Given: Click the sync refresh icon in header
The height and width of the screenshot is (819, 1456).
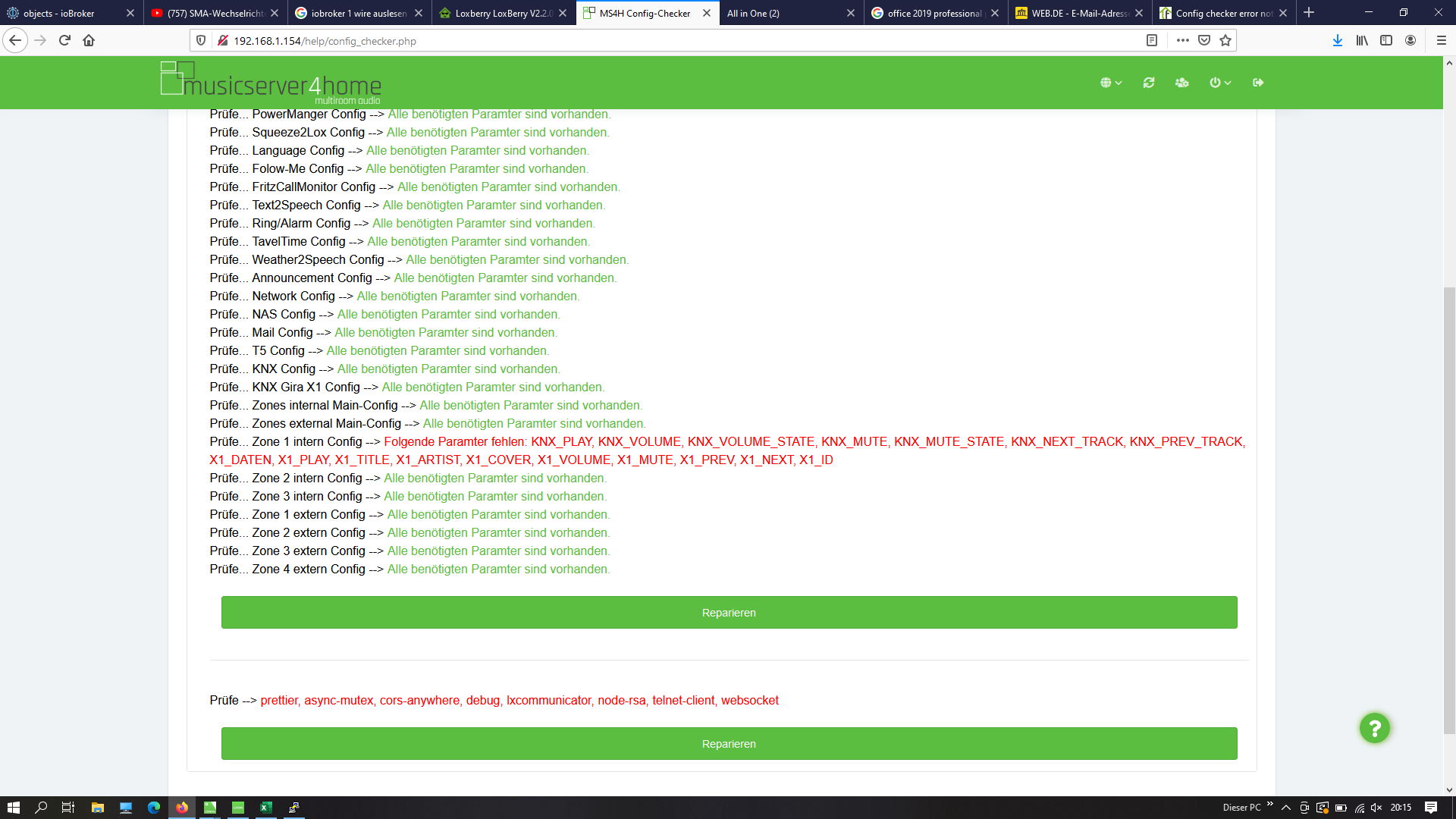Looking at the screenshot, I should (1148, 83).
